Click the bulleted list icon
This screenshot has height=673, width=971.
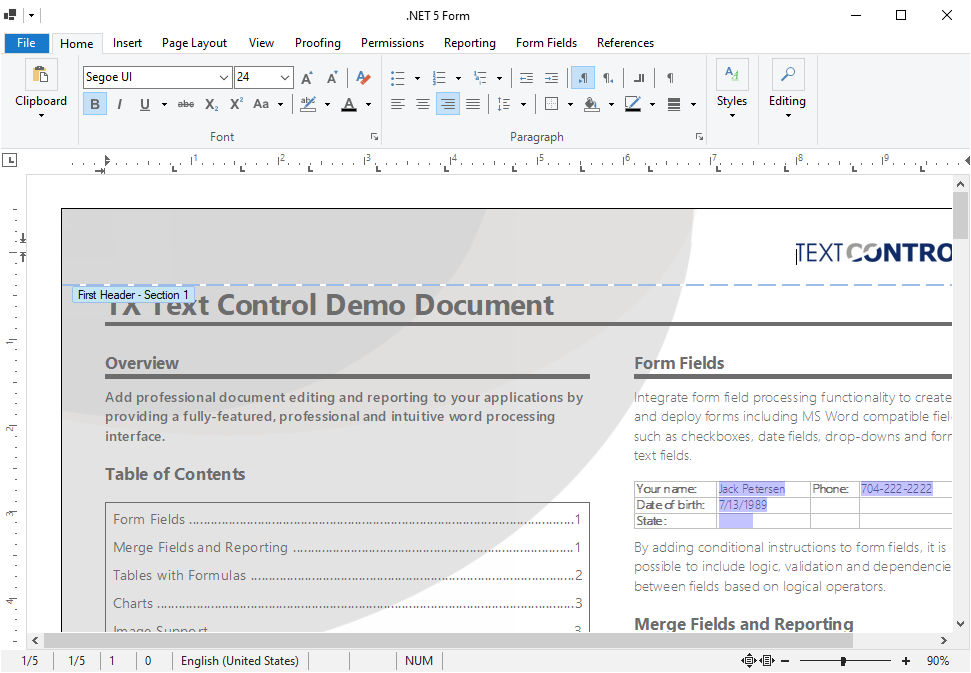pyautogui.click(x=398, y=78)
